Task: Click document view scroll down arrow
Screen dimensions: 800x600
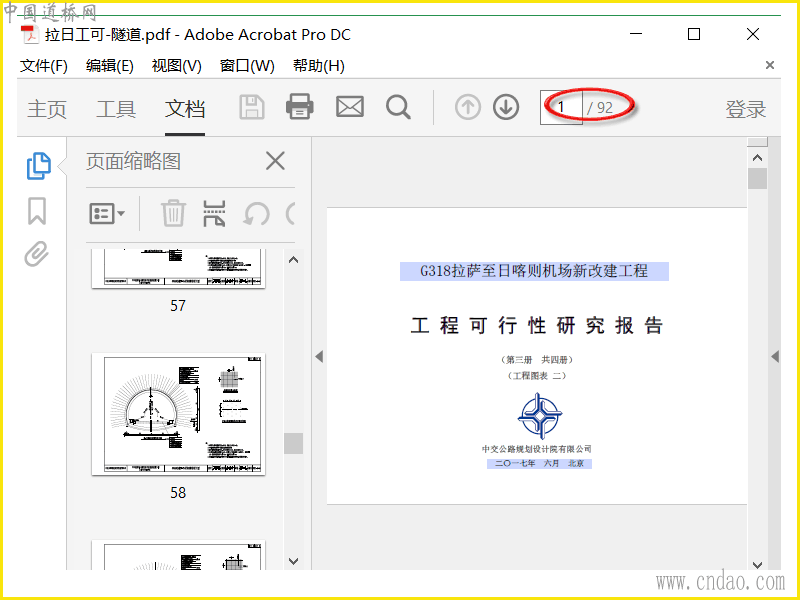Action: [758, 564]
